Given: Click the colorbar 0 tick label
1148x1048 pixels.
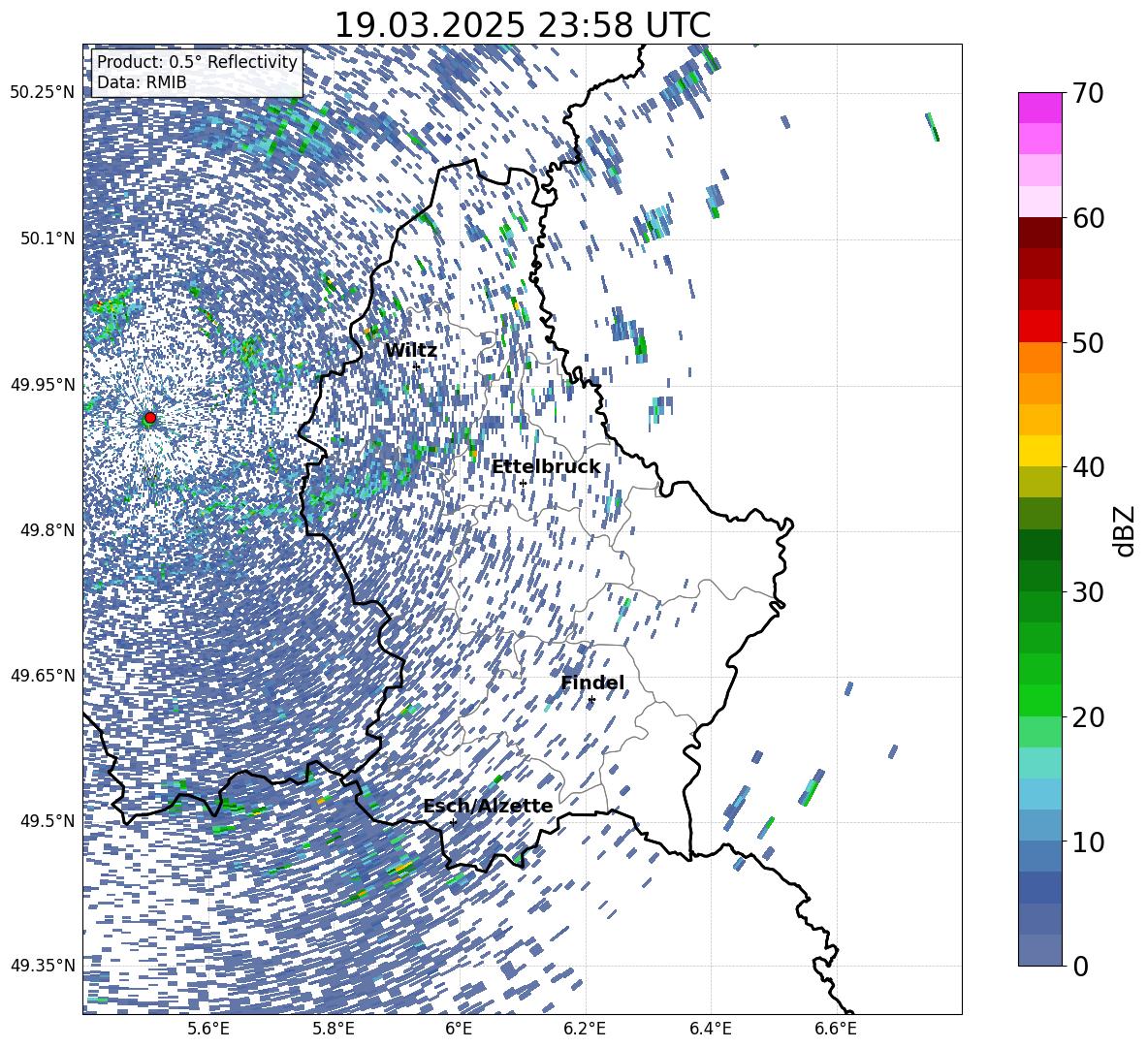Looking at the screenshot, I should [1080, 966].
